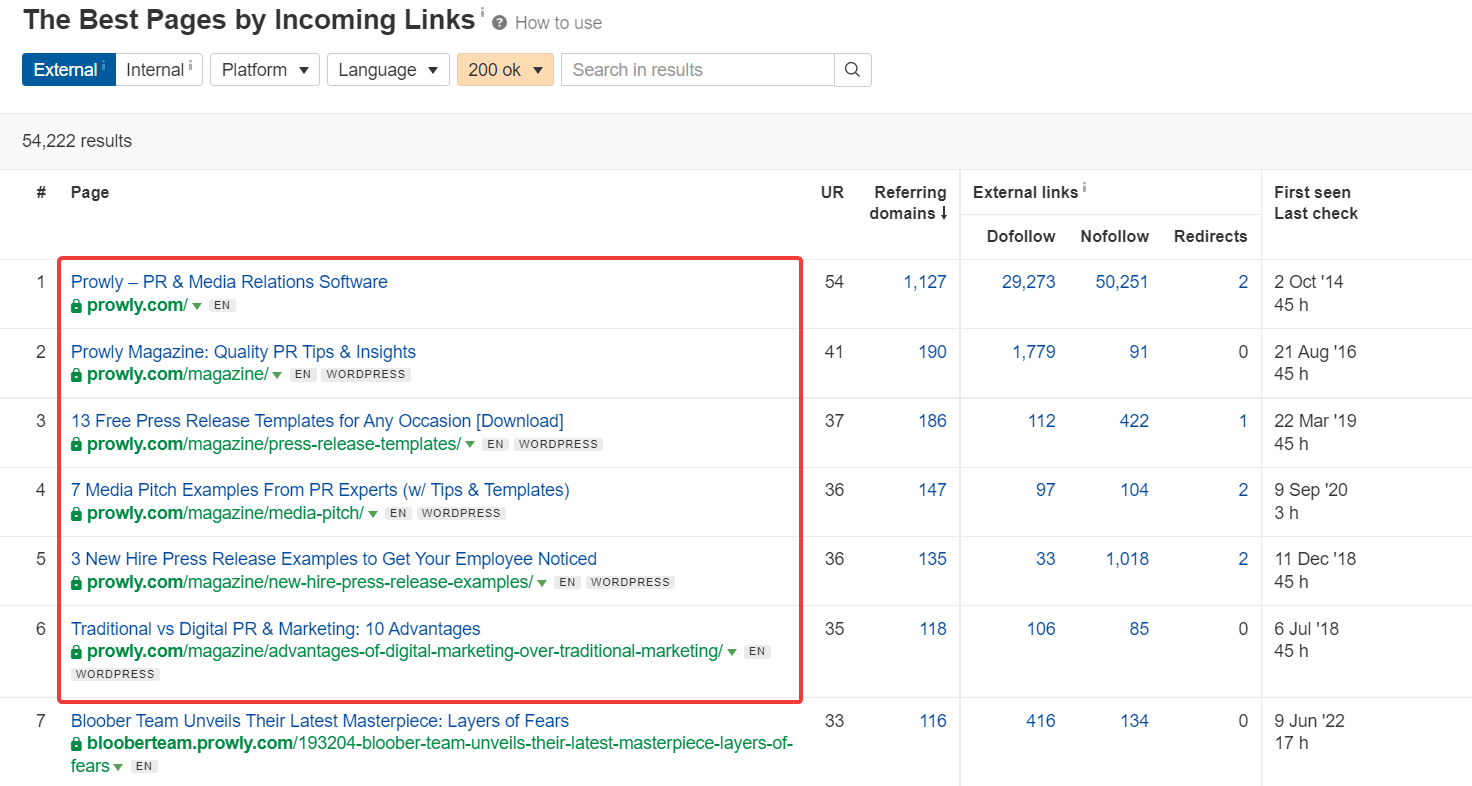Click dofollow value 1,779

click(1034, 352)
